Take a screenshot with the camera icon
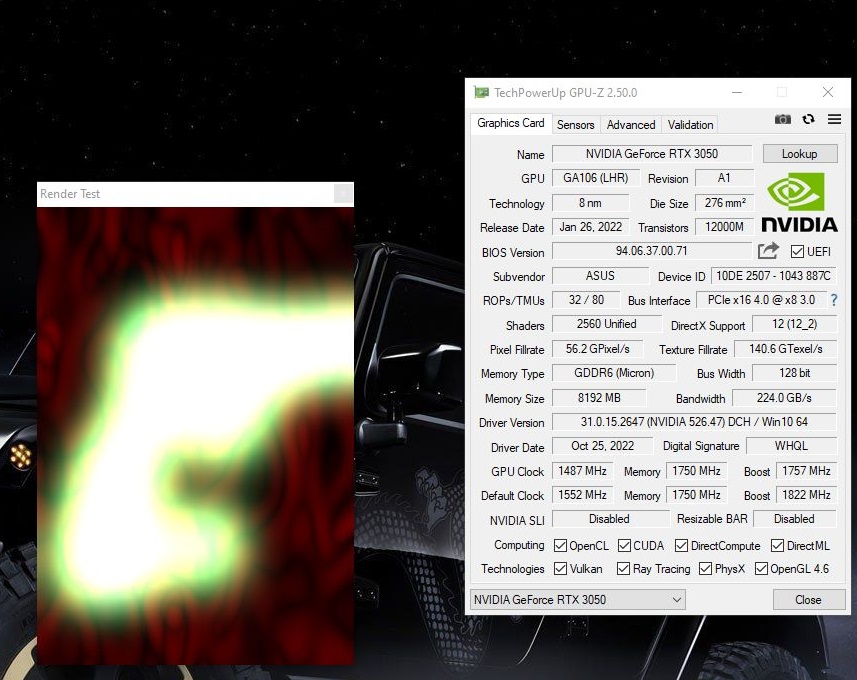Viewport: 857px width, 680px height. pos(783,119)
